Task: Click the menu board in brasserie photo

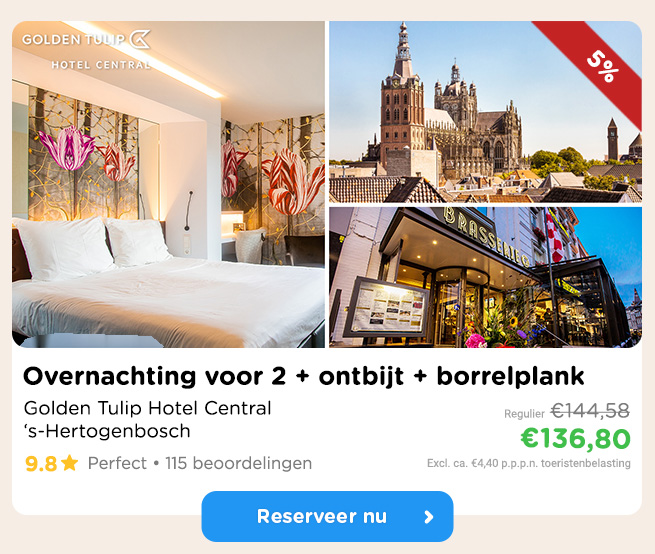Action: pyautogui.click(x=386, y=307)
